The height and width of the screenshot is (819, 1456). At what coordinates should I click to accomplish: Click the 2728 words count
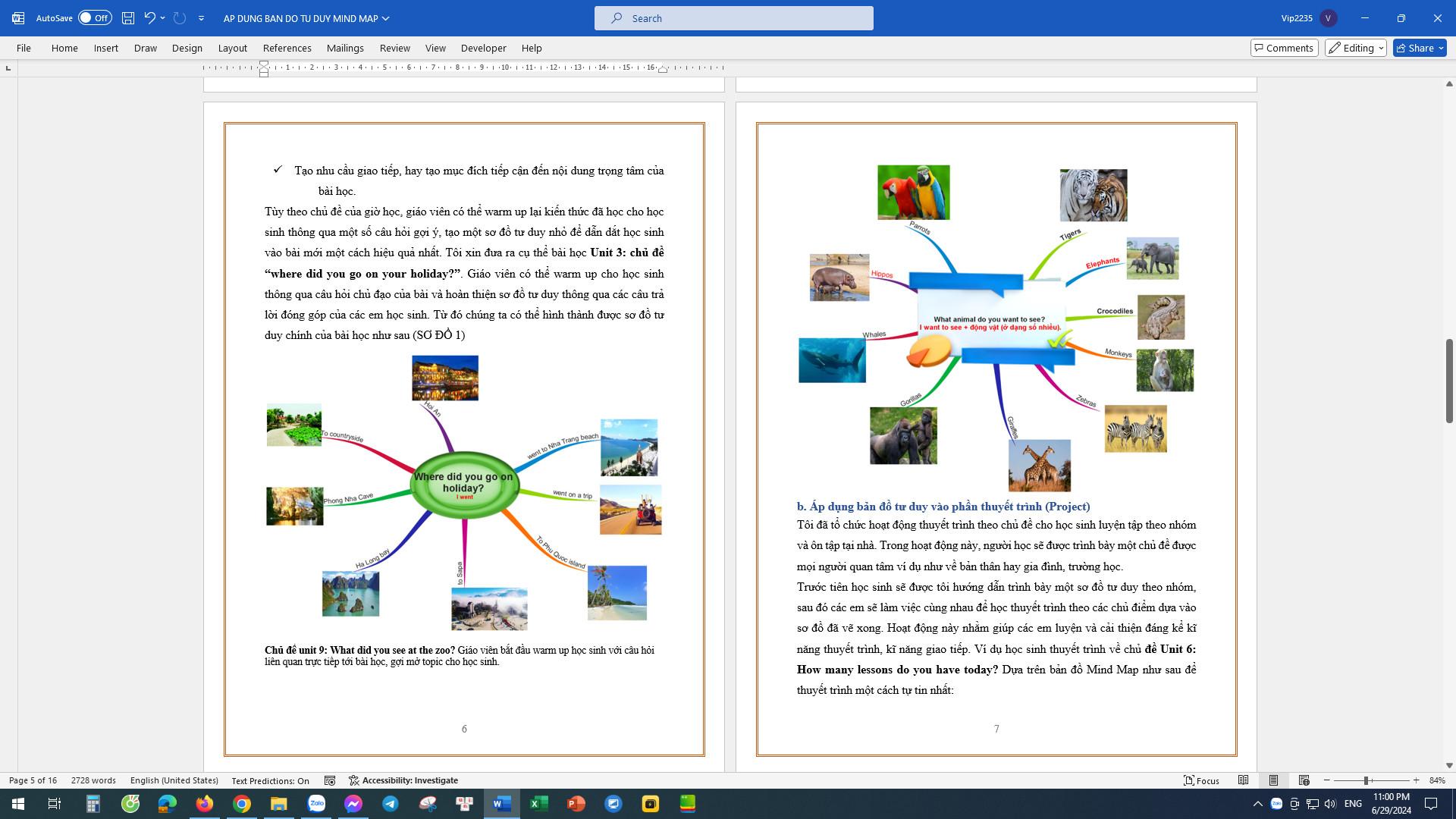tap(93, 780)
